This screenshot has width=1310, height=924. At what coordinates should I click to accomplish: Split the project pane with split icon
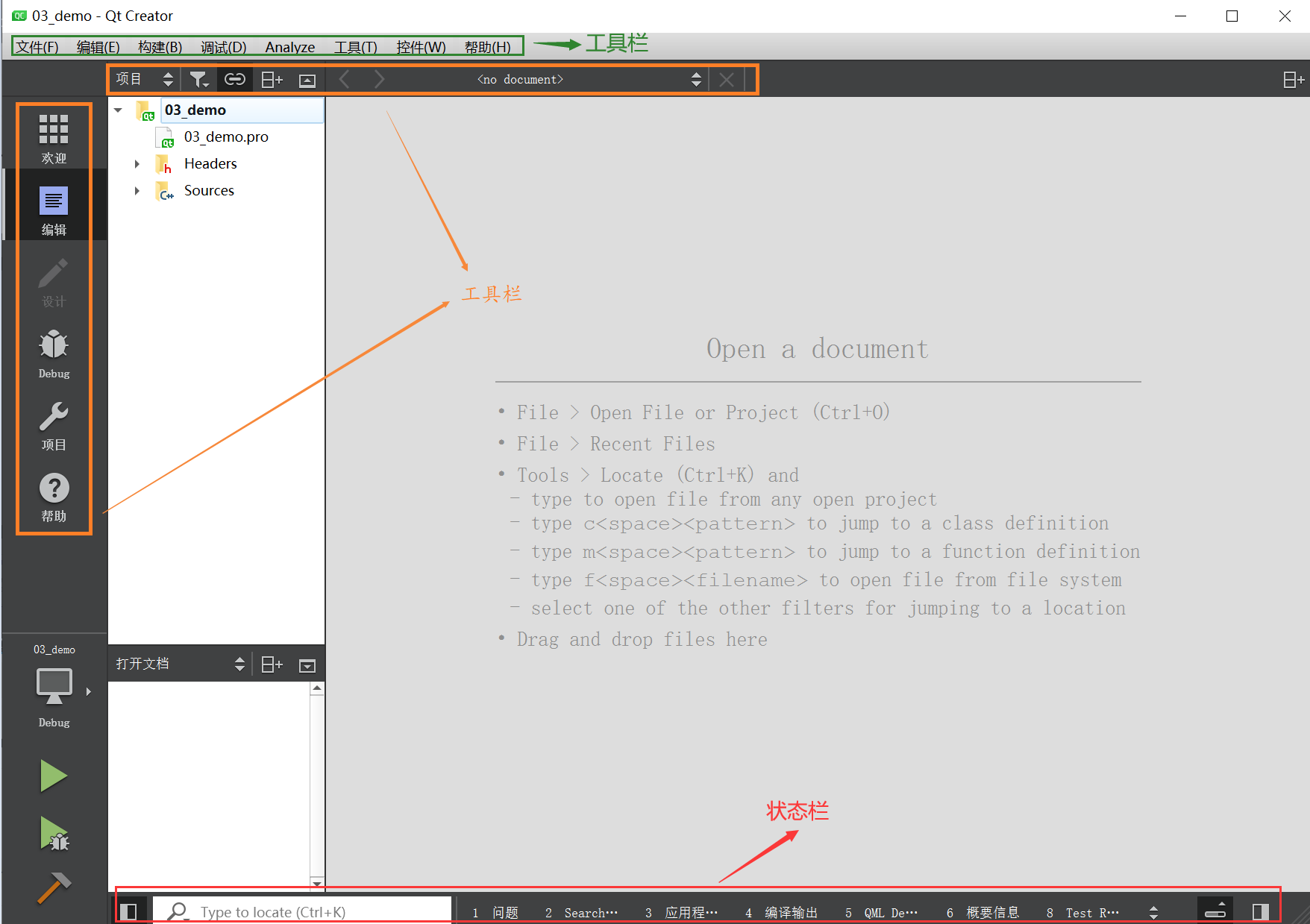pyautogui.click(x=272, y=79)
